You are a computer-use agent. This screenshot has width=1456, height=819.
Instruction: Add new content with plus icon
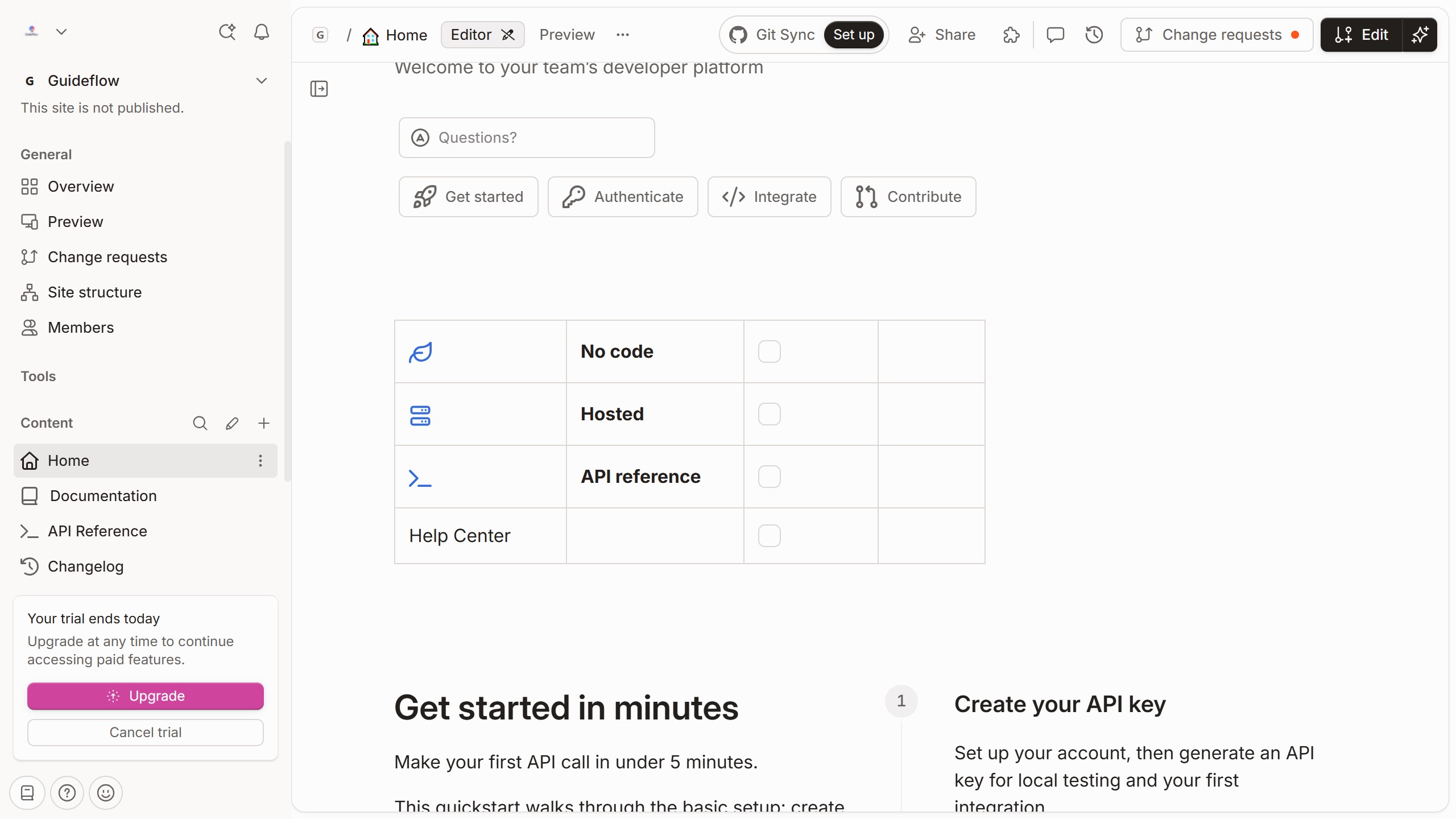click(x=264, y=423)
